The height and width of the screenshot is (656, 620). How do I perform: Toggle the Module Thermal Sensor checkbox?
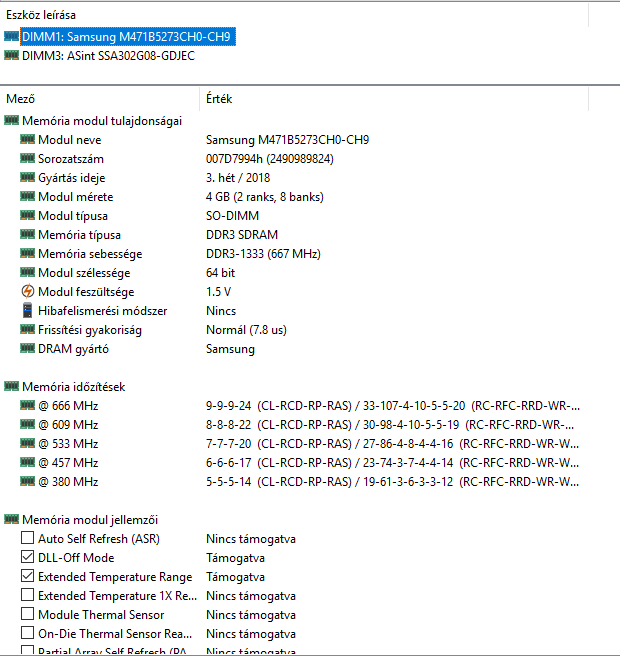pyautogui.click(x=27, y=614)
